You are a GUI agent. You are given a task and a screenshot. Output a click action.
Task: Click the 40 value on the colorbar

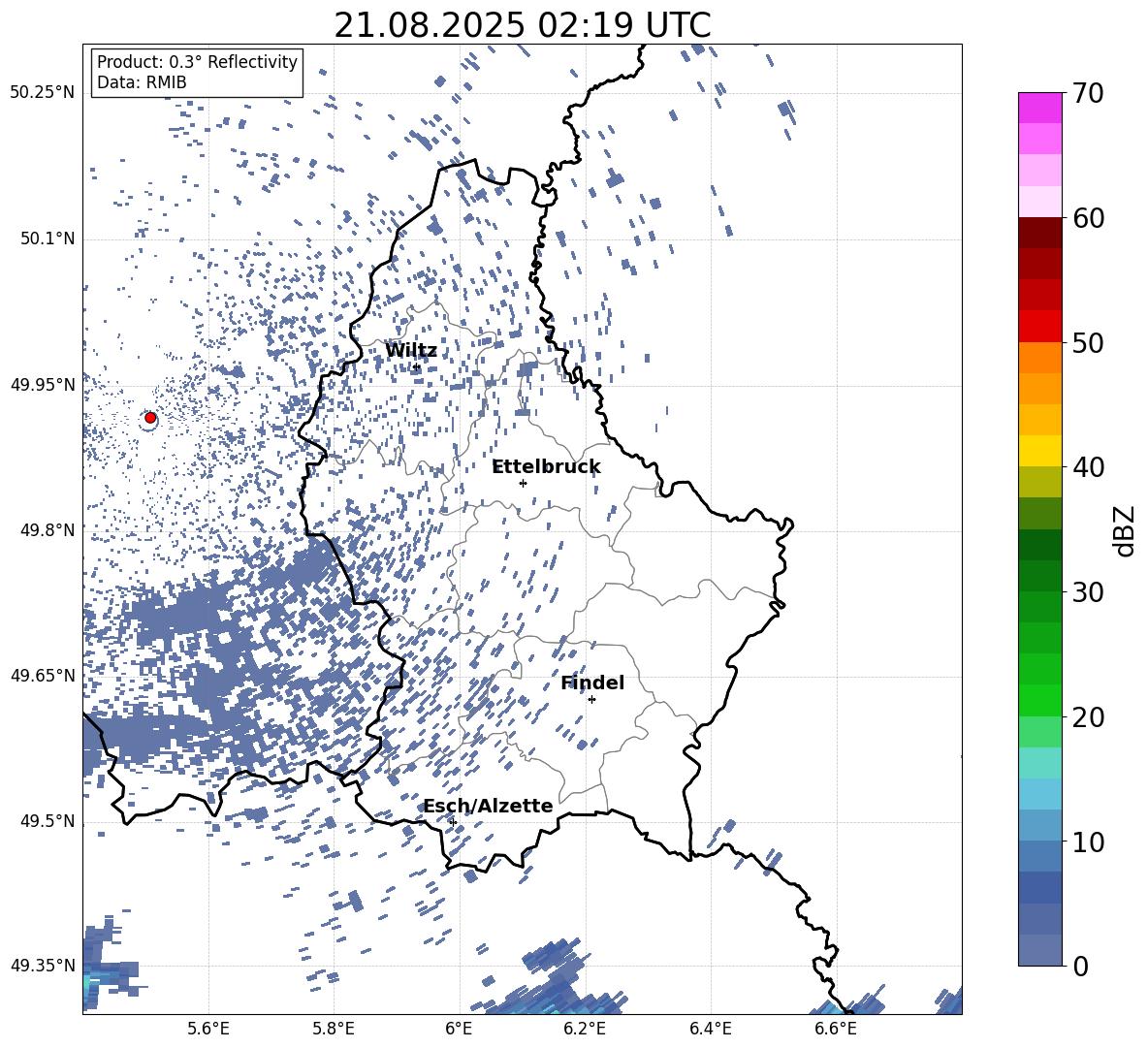click(1088, 467)
